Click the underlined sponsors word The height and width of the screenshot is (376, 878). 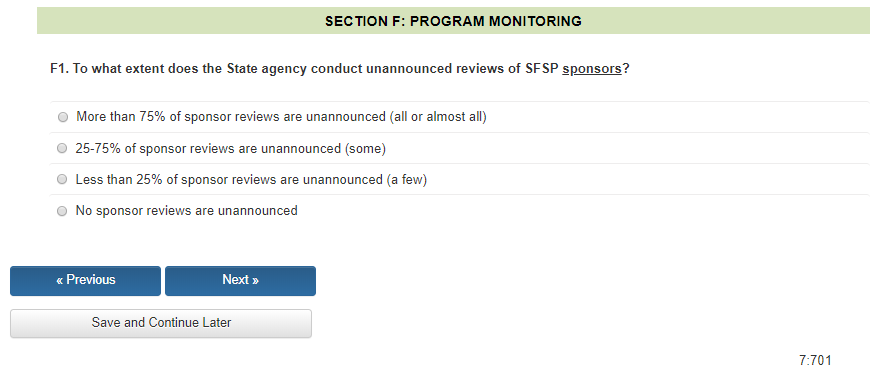point(592,69)
